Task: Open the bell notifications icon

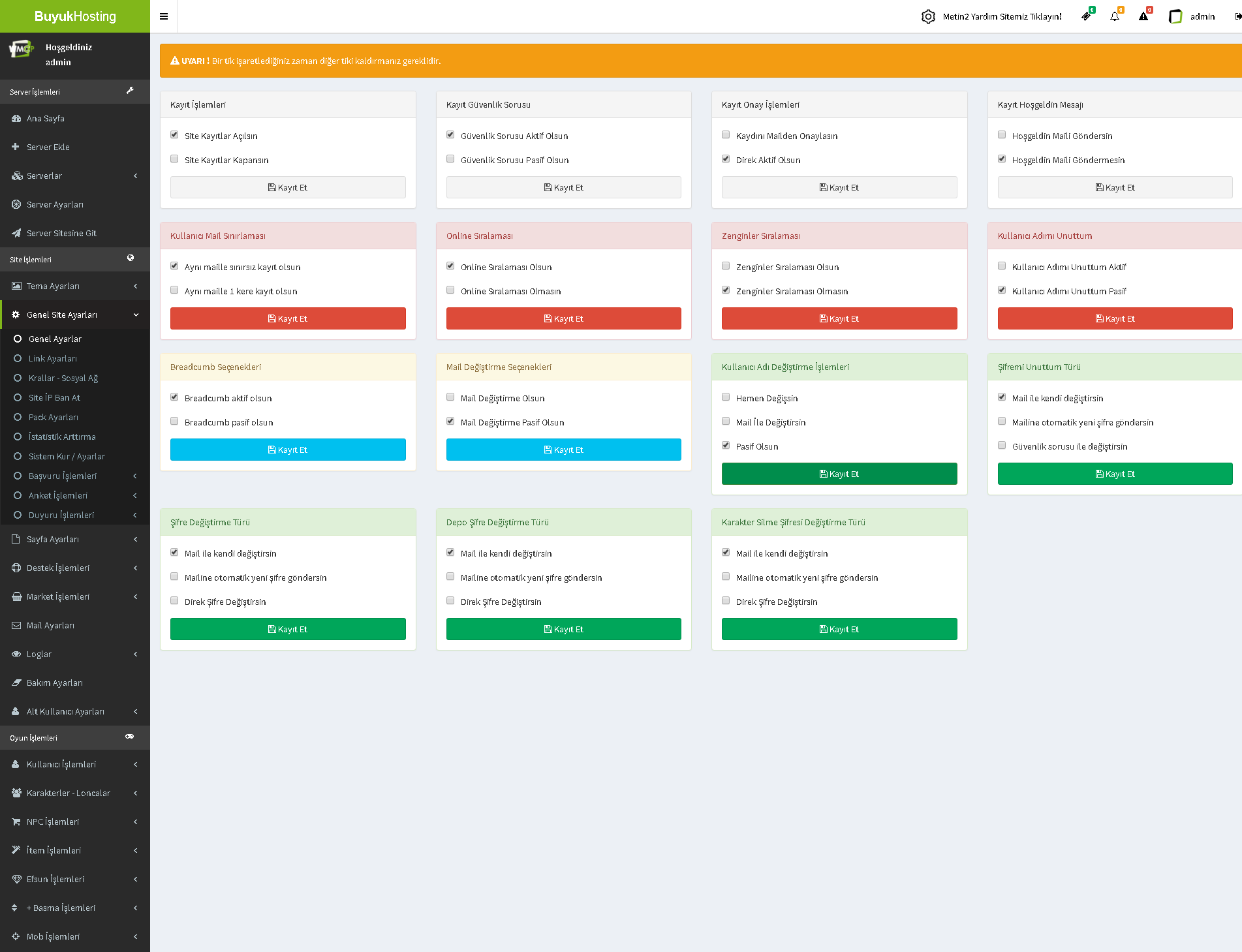Action: (x=1115, y=16)
